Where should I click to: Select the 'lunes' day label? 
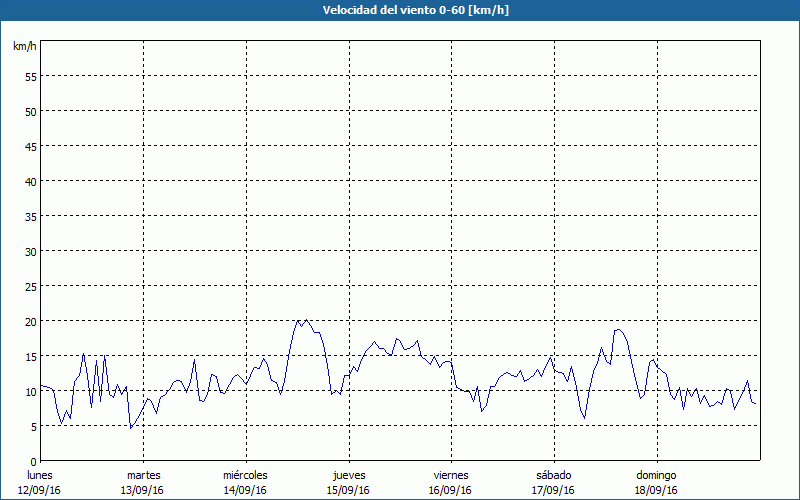tap(40, 475)
